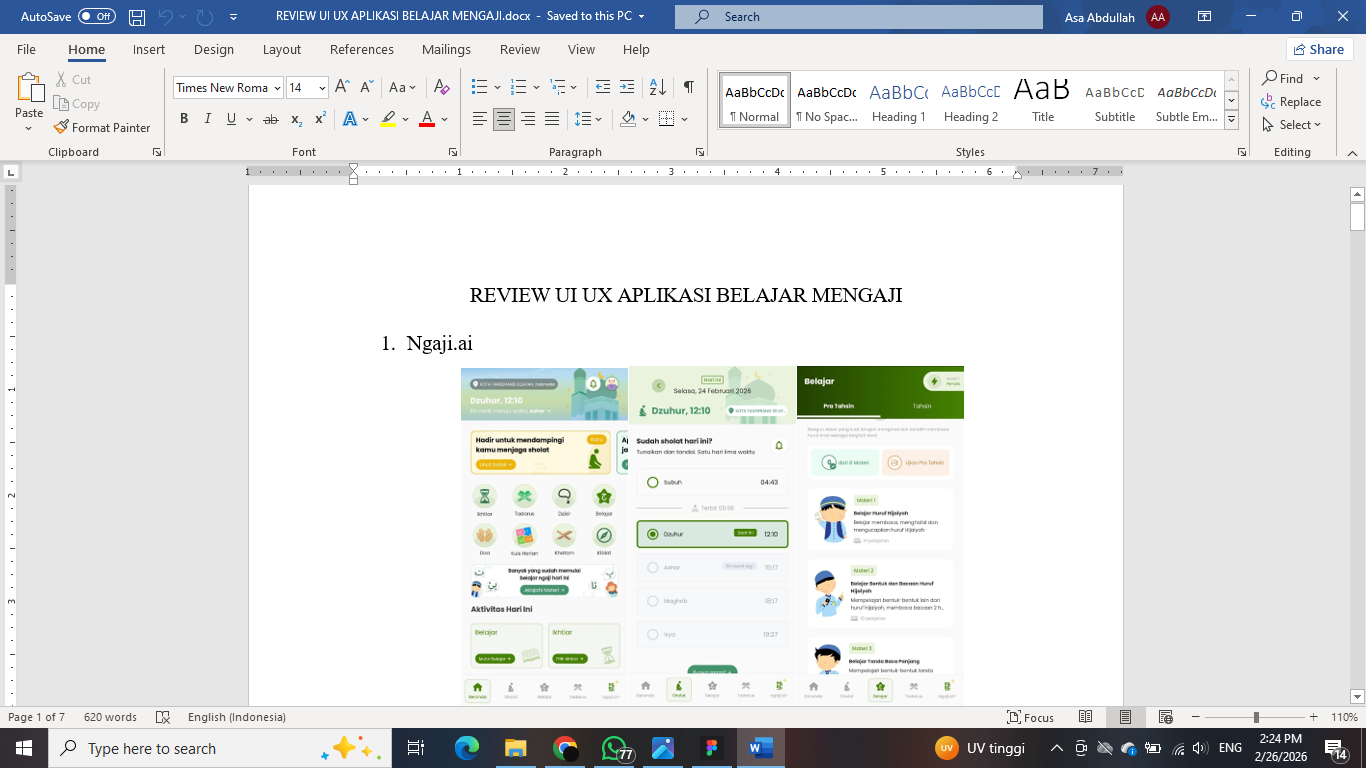Open the Select dropdown in Editing
Viewport: 1366px width, 768px height.
(x=1292, y=125)
